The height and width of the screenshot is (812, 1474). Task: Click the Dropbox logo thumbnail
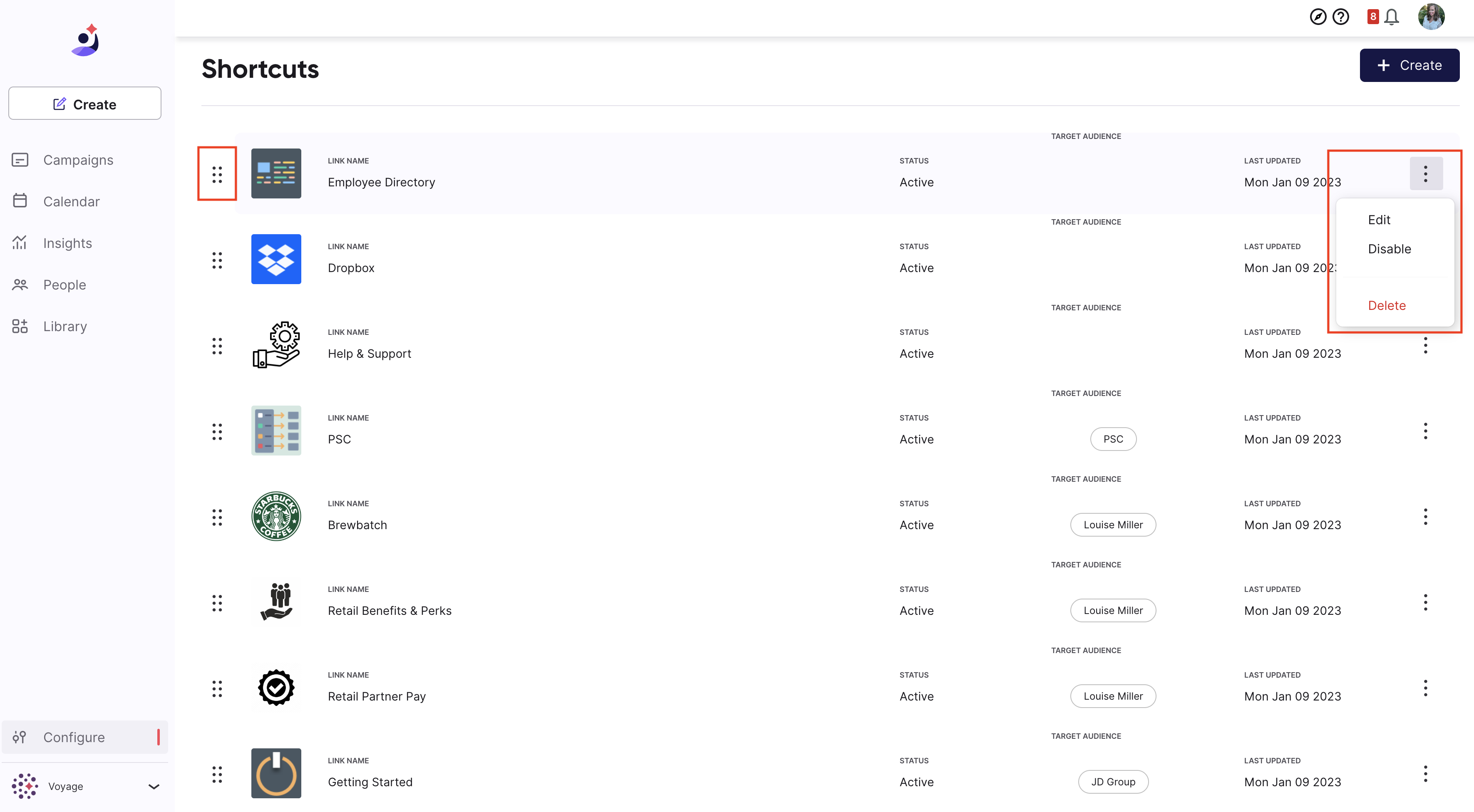(276, 259)
